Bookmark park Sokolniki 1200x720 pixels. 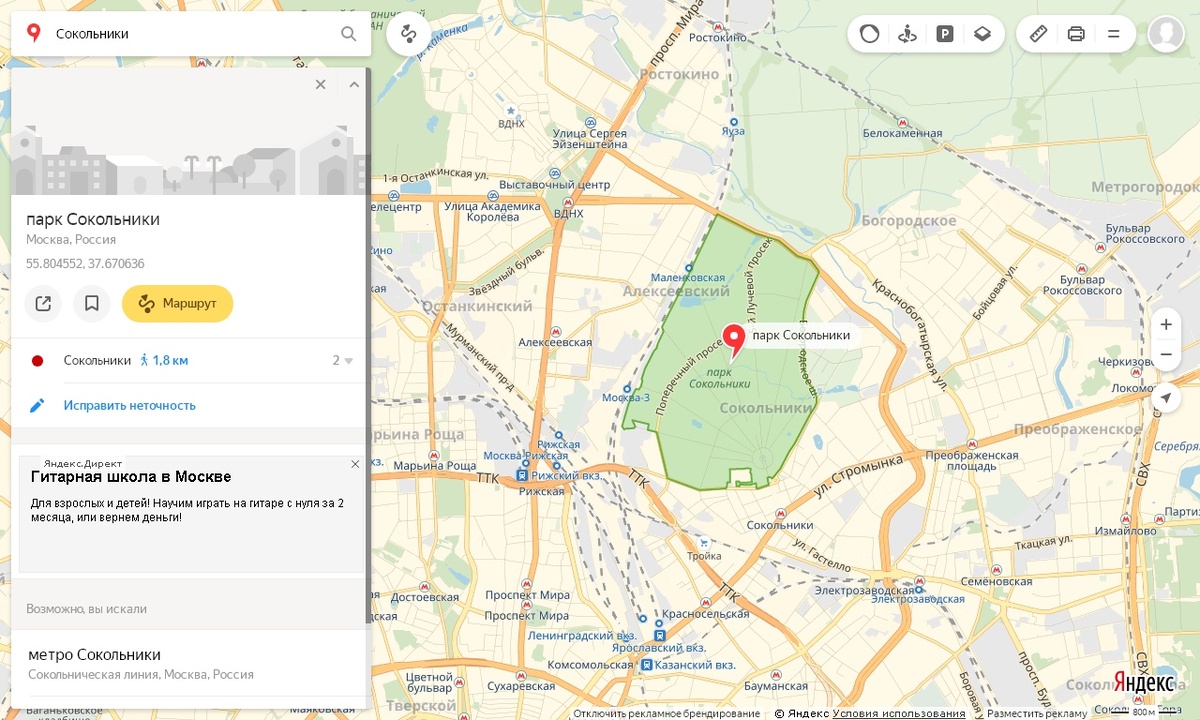coord(91,304)
